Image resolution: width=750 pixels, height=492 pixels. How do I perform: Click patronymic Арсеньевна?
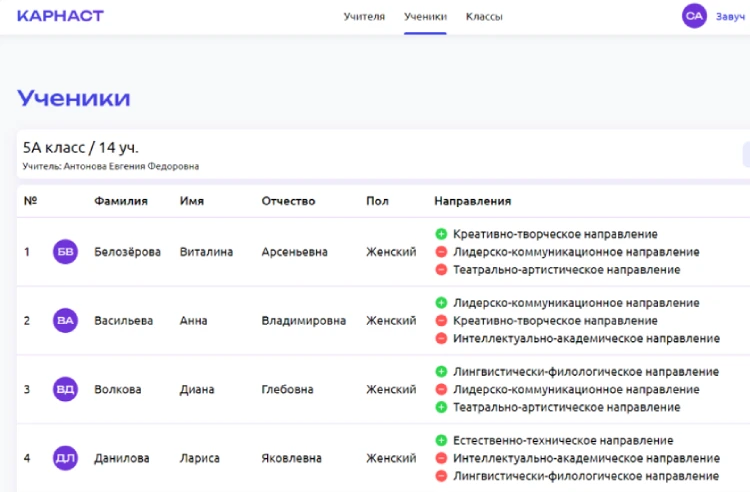(x=294, y=251)
